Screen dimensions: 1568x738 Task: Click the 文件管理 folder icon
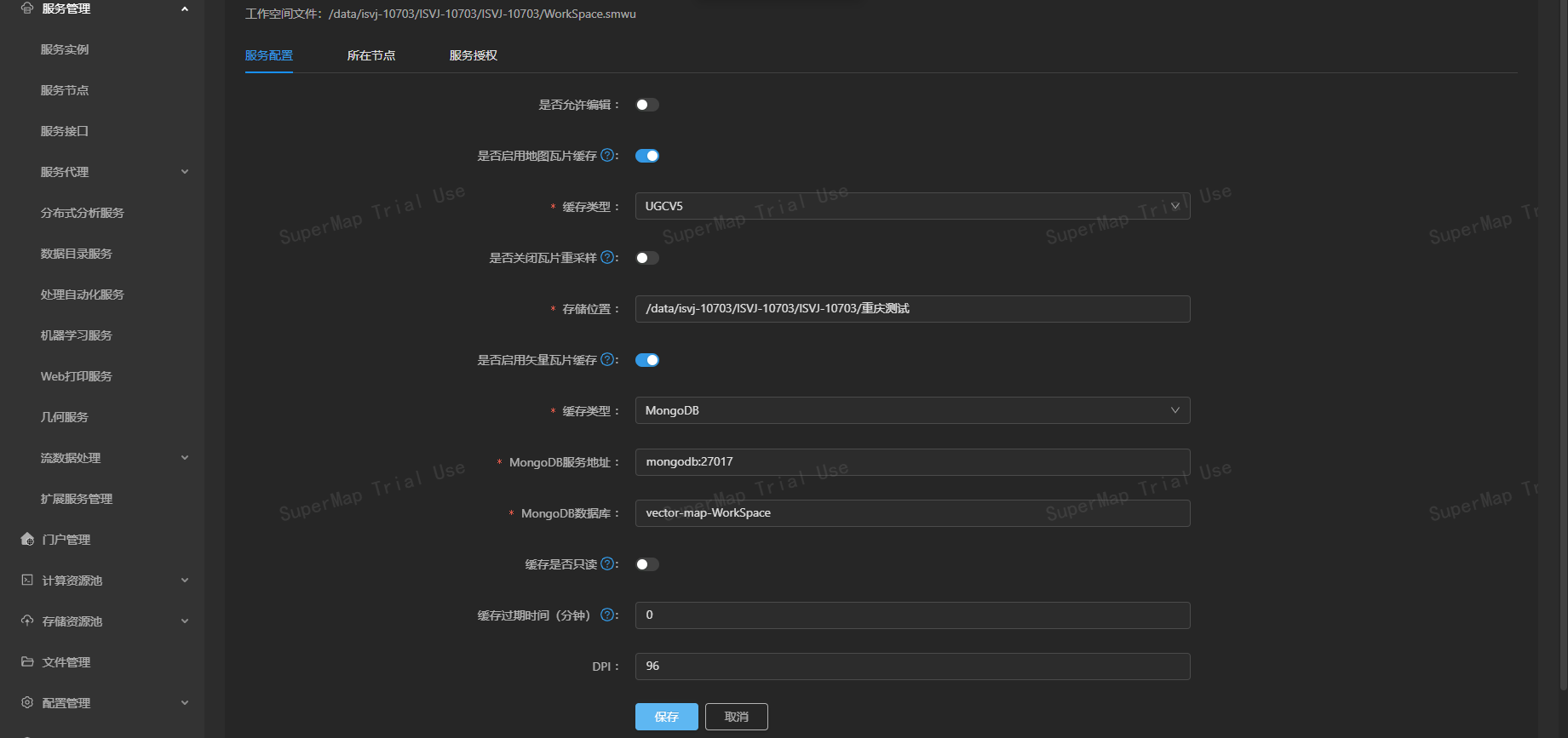[27, 662]
